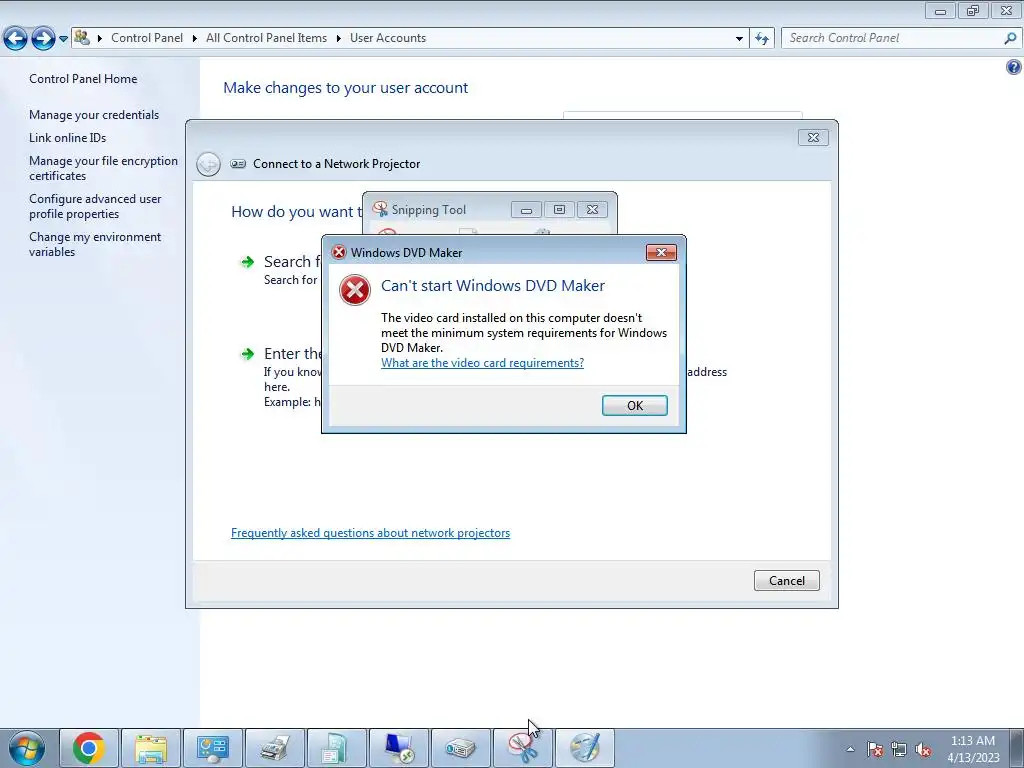Open Configure advanced user profile properties
The image size is (1024, 768).
(x=95, y=206)
